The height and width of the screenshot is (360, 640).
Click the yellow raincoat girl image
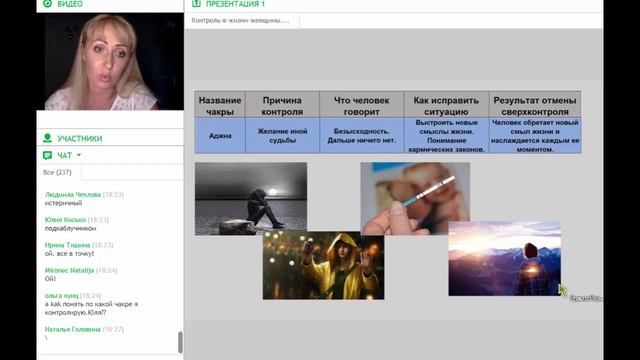pyautogui.click(x=323, y=265)
